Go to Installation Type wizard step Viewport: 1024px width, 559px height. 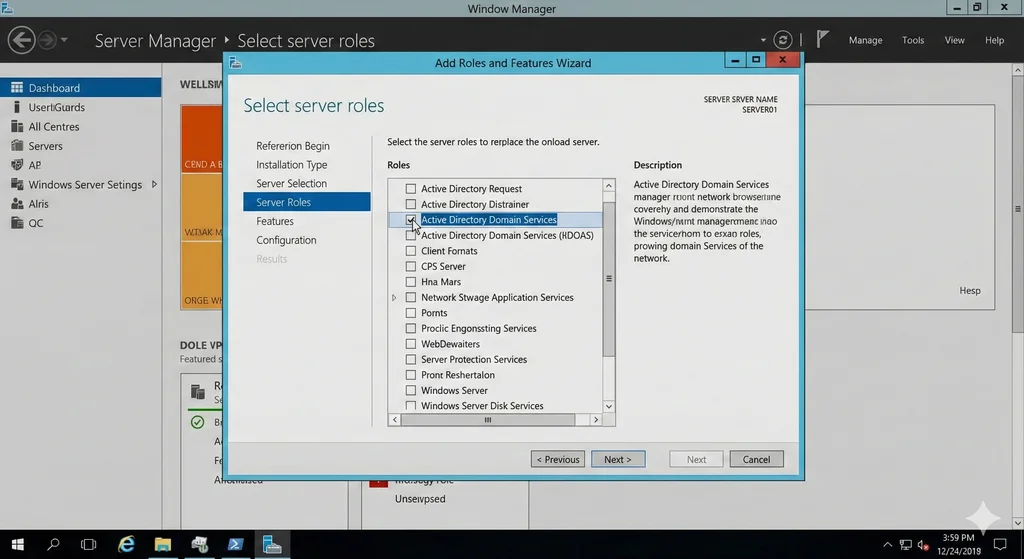(291, 165)
